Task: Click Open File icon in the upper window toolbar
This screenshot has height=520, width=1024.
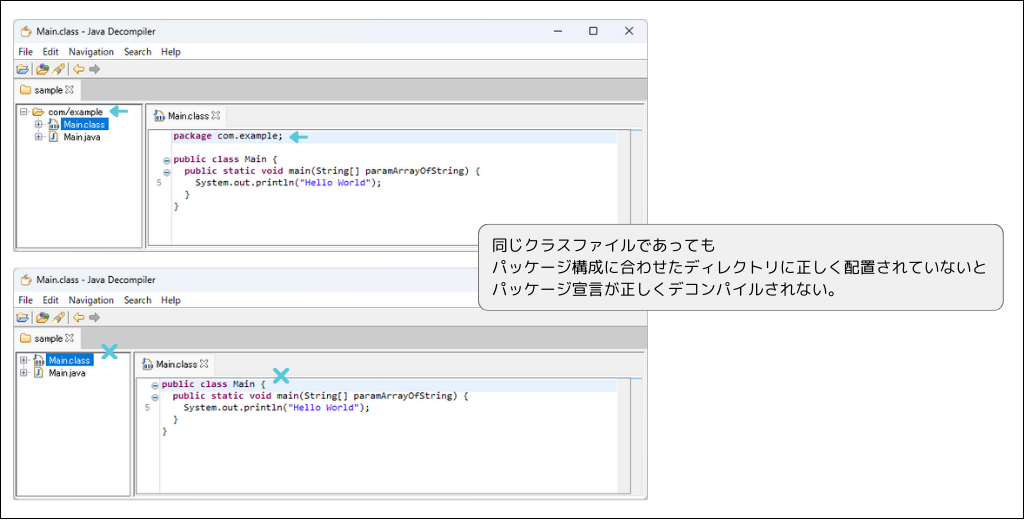Action: click(23, 69)
